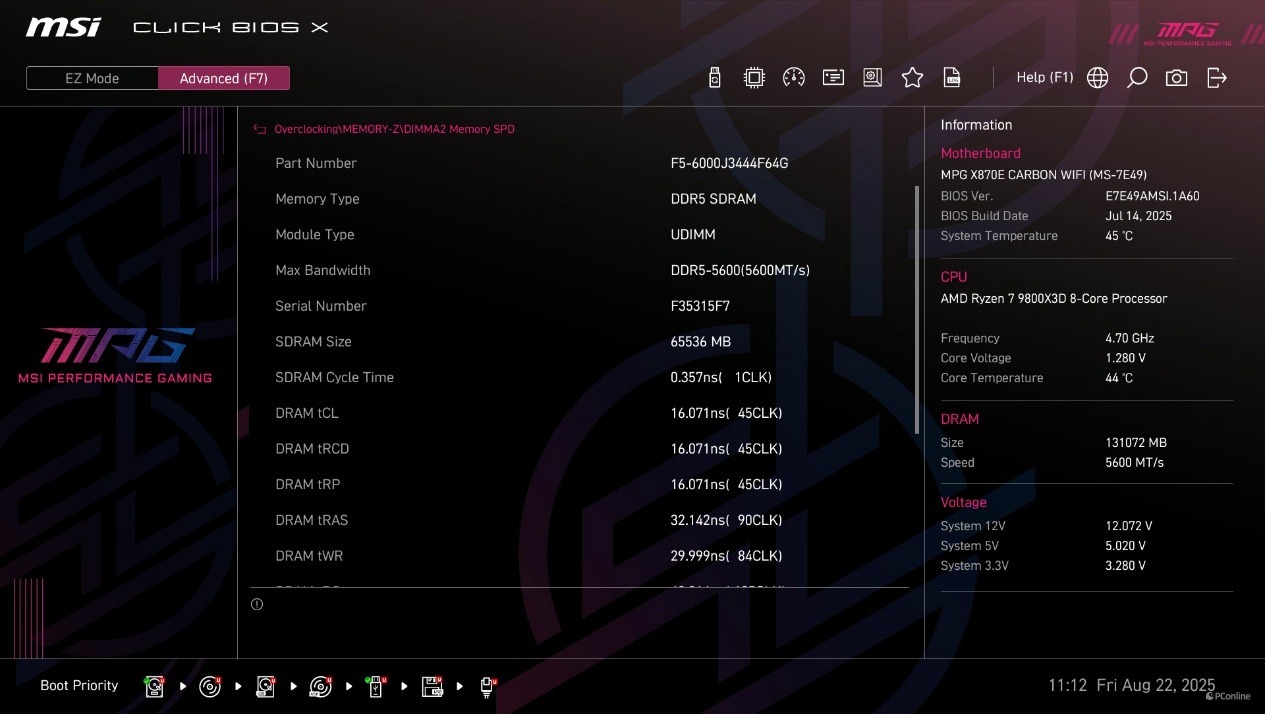This screenshot has width=1265, height=714.
Task: Open the CPU hardware information icon
Action: click(x=754, y=77)
